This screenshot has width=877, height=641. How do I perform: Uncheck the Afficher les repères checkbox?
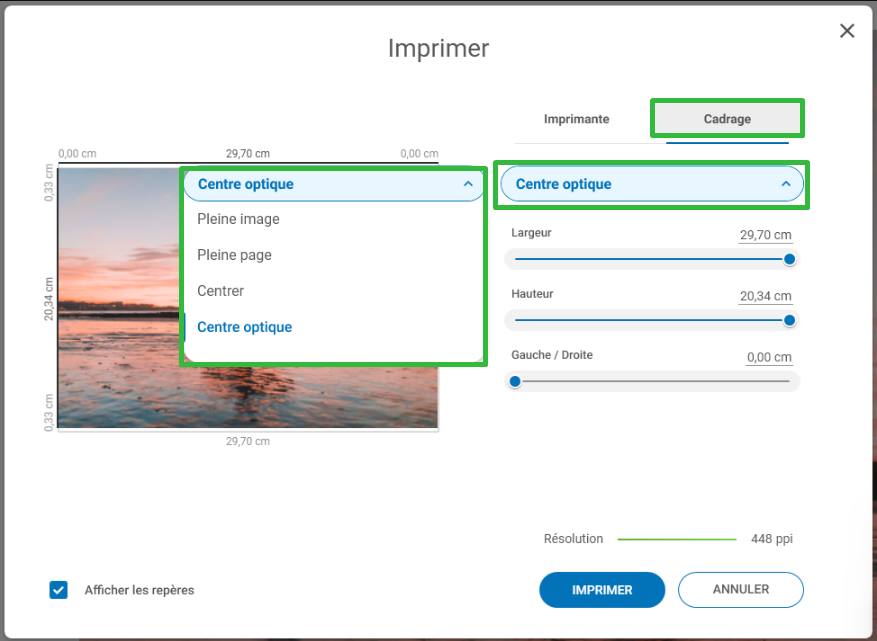click(x=58, y=590)
